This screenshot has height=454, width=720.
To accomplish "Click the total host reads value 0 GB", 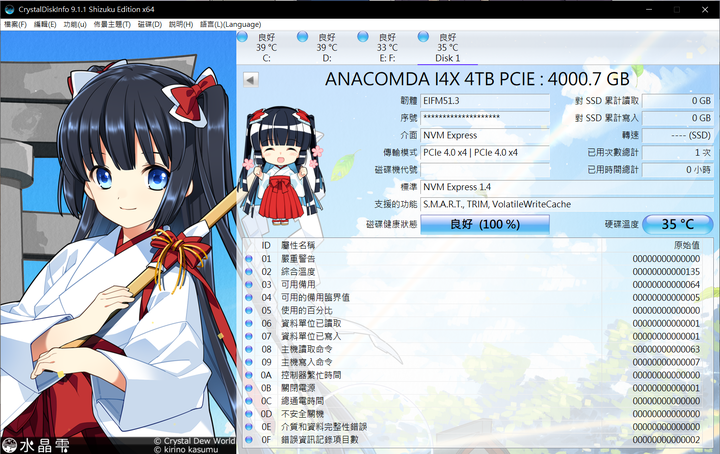I will point(678,101).
